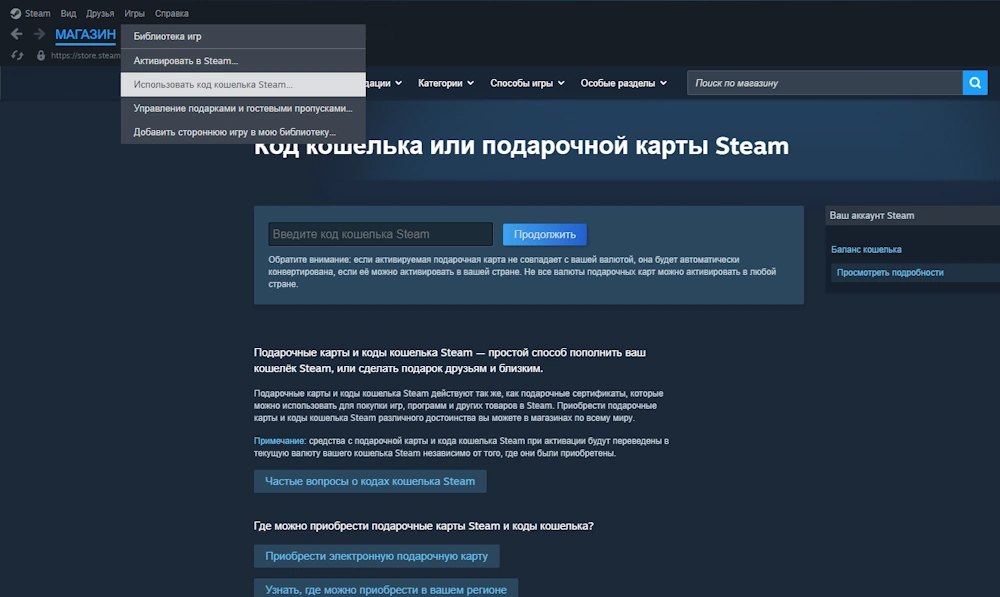Click Частые вопросы о кодах кошелька Steam
Viewport: 1000px width, 597px height.
pos(370,481)
